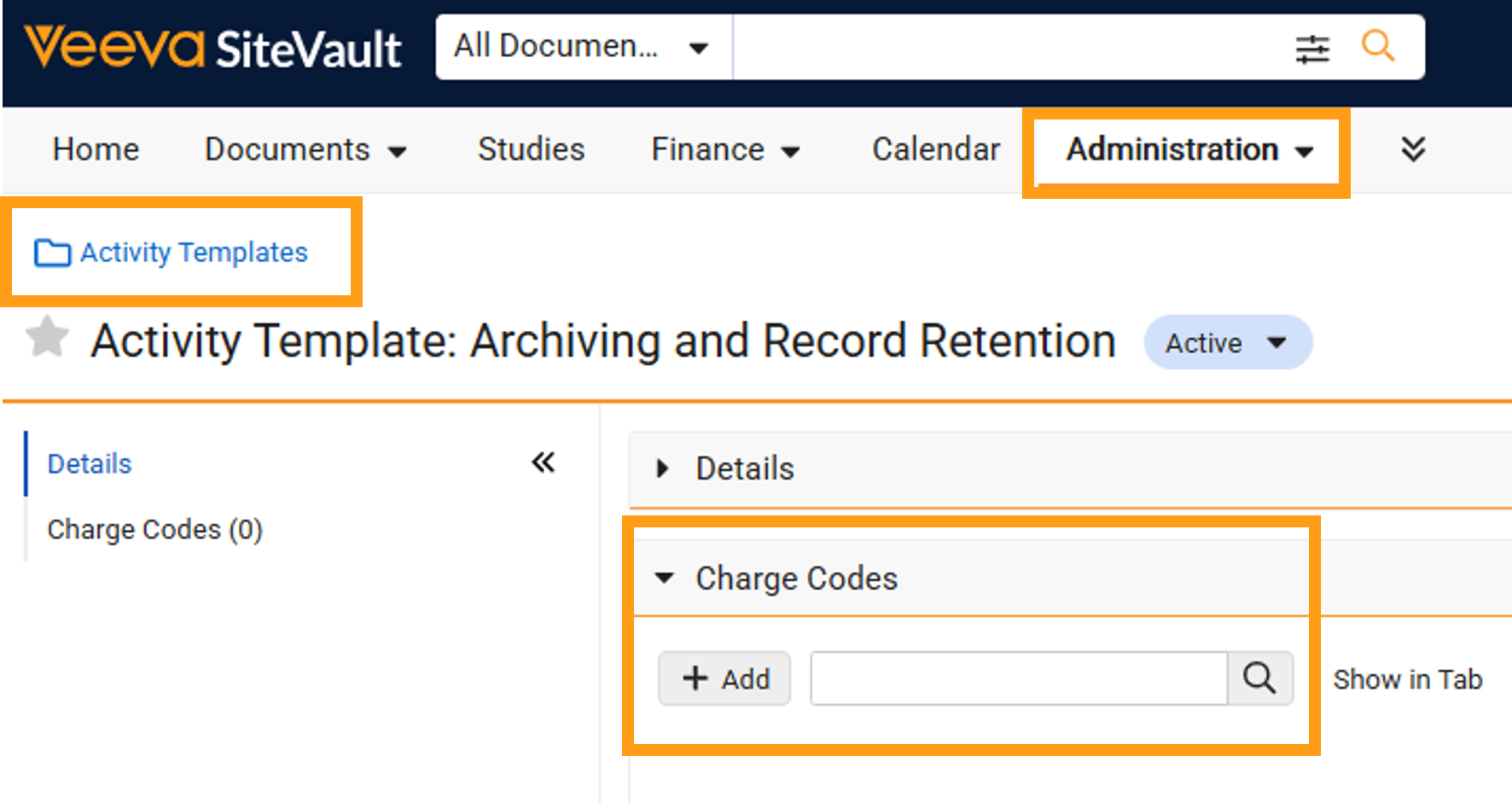Expand the Details section

pyautogui.click(x=662, y=468)
